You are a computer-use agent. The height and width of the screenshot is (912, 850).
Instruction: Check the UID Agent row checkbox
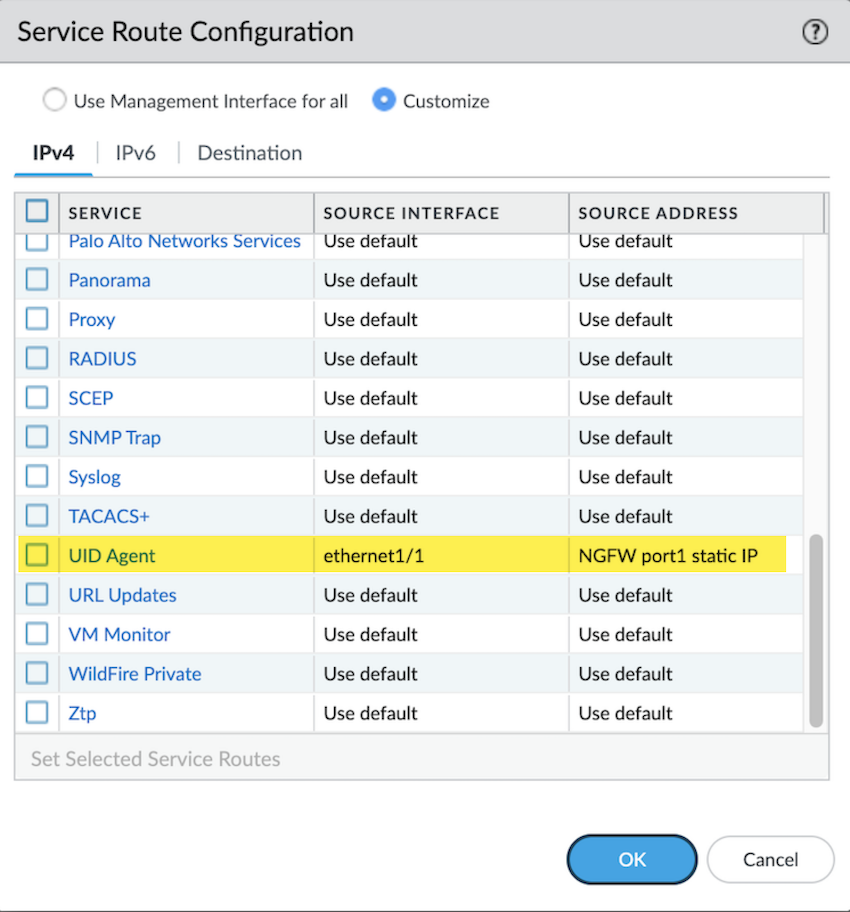tap(37, 555)
